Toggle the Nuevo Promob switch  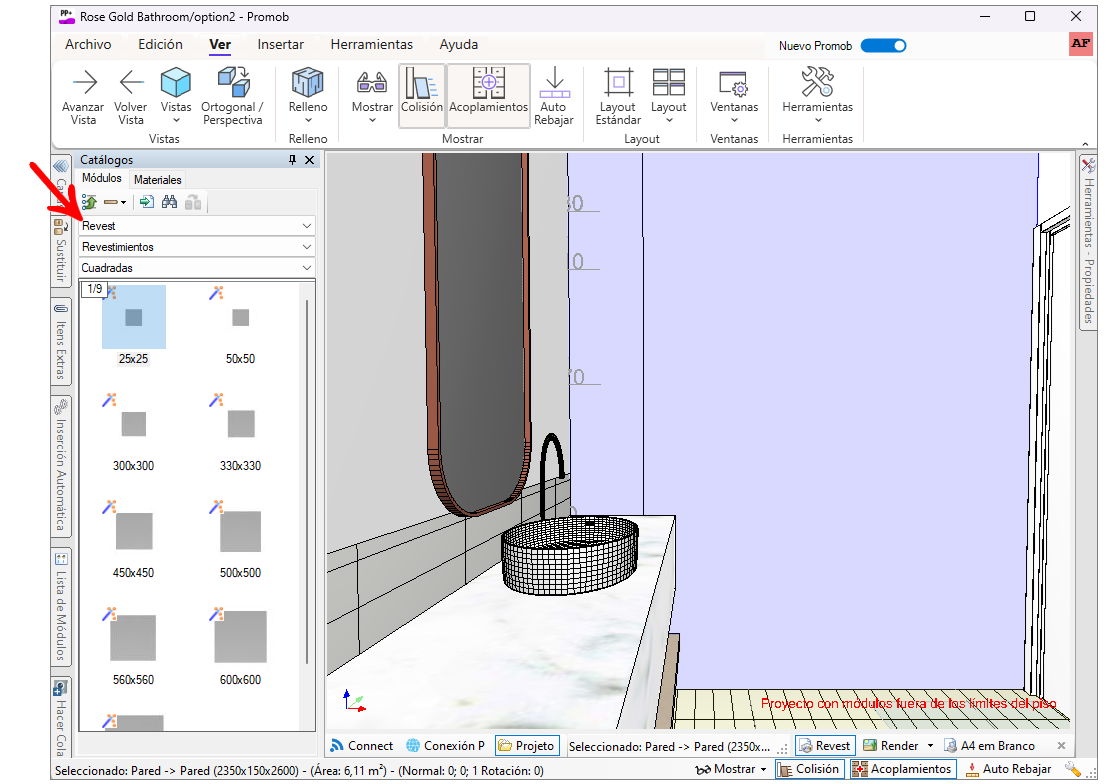coord(883,46)
